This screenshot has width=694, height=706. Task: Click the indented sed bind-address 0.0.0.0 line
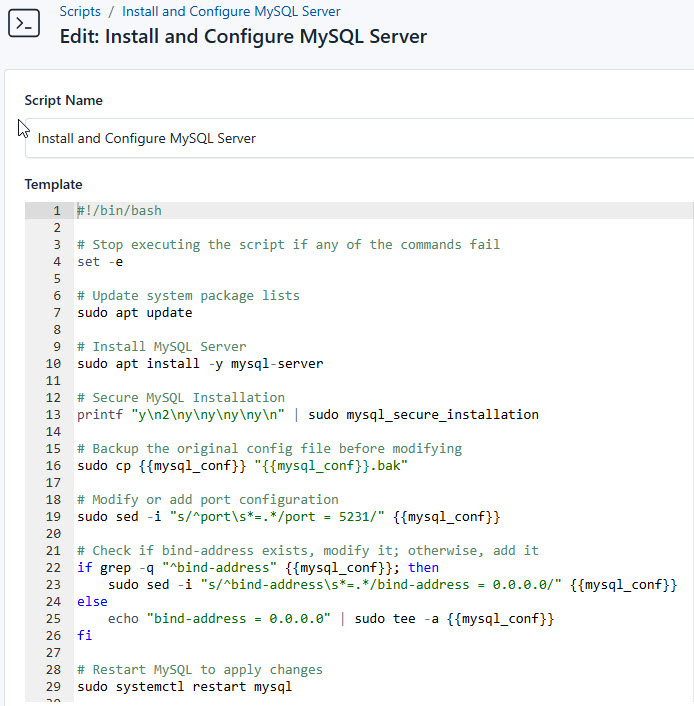[393, 584]
